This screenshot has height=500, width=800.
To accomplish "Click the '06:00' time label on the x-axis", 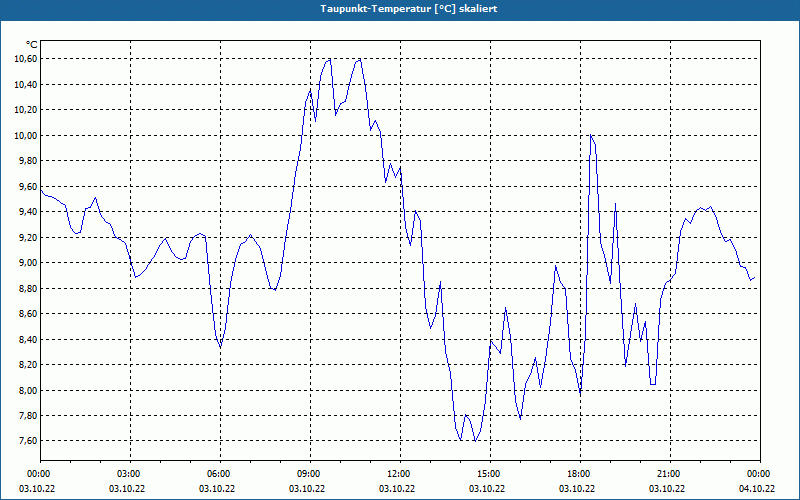I will [x=220, y=474].
